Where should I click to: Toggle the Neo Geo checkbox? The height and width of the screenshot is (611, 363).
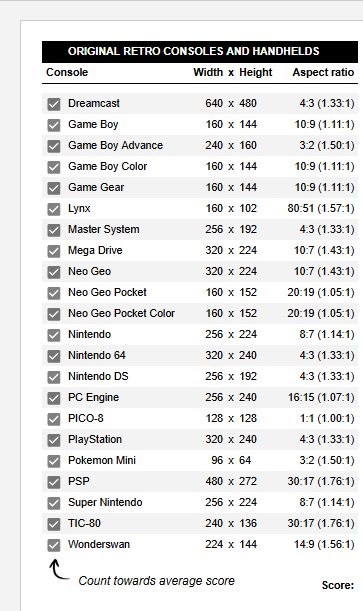pyautogui.click(x=54, y=272)
